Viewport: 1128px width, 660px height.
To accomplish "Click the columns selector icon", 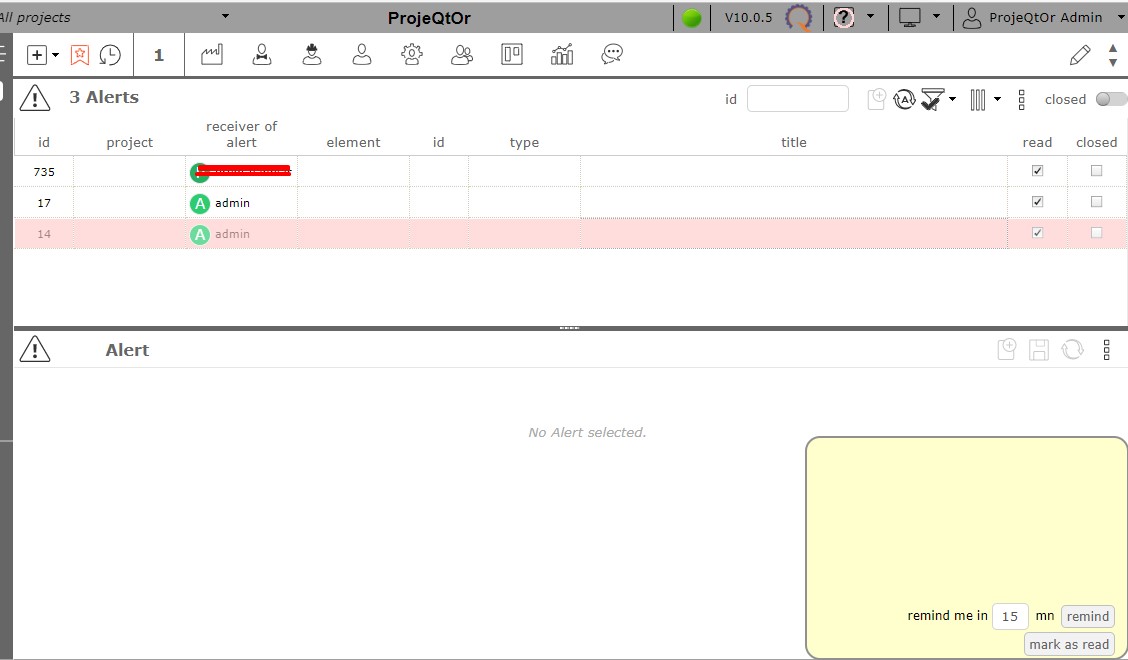I will coord(978,99).
